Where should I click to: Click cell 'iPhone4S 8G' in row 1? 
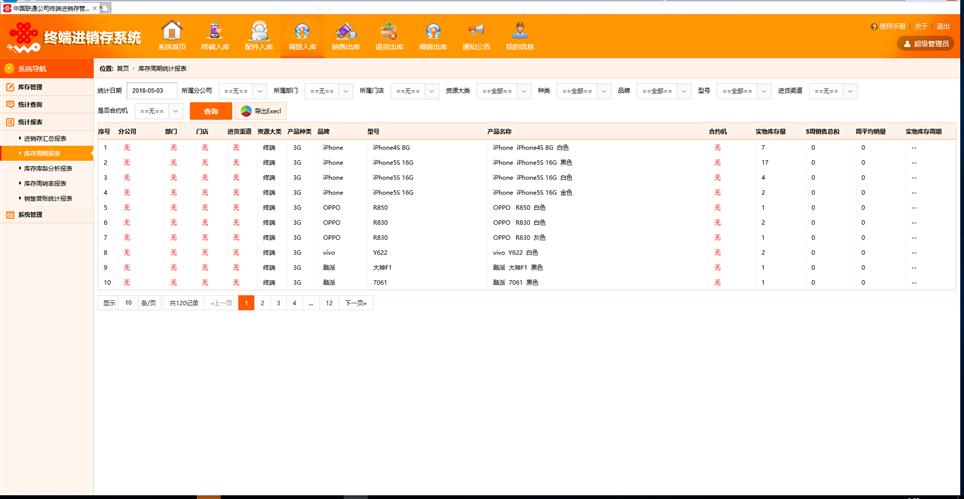tap(391, 147)
